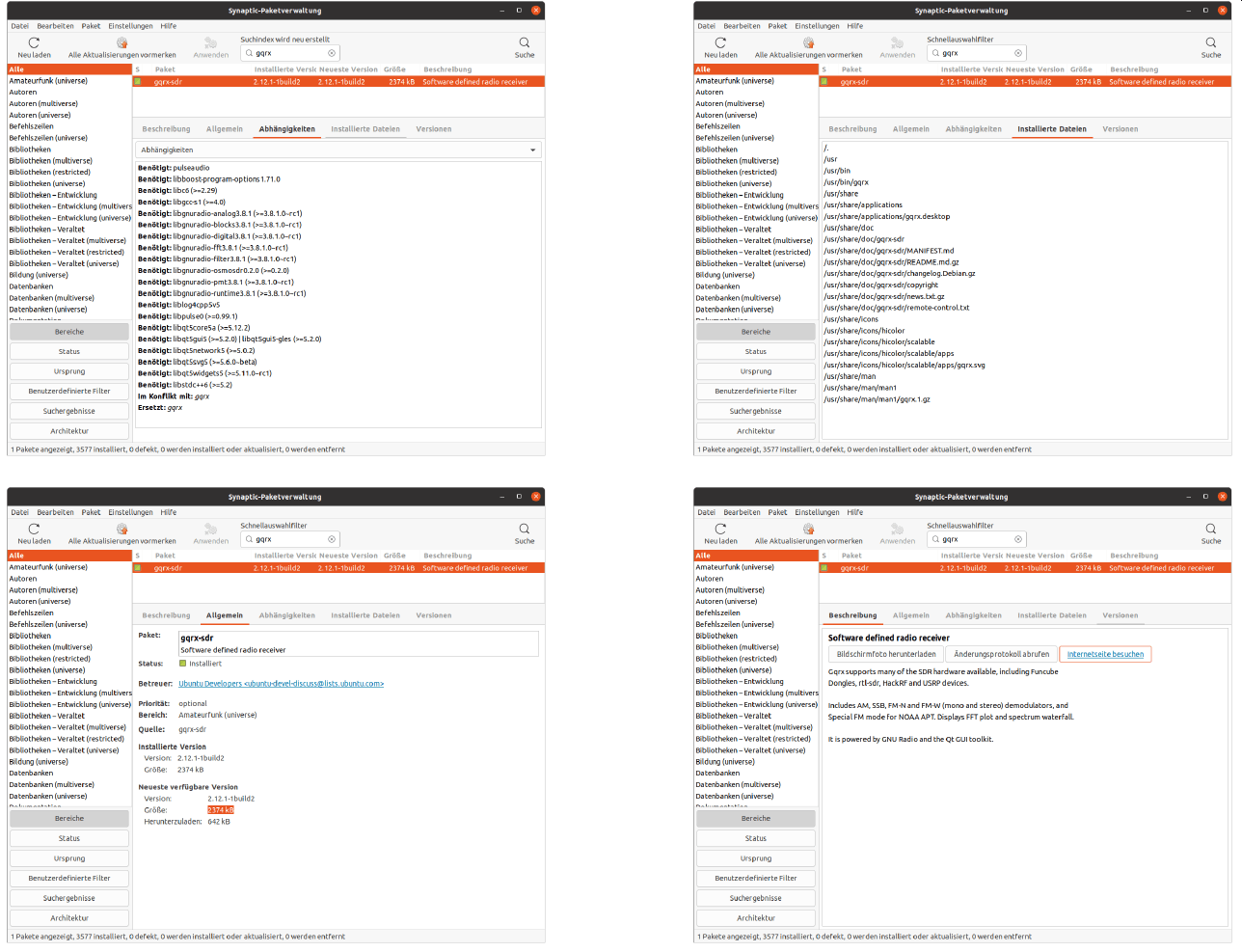
Task: Click Benutzerdefinierte Filter button in Beschreibung window
Action: (x=756, y=879)
